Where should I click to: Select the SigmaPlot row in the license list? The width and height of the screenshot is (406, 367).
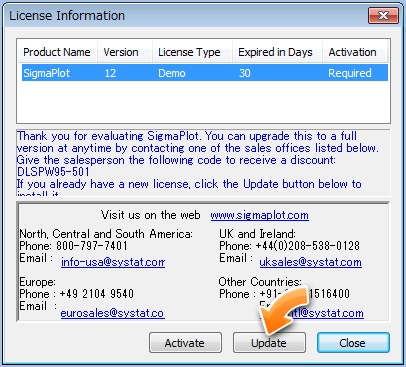205,73
